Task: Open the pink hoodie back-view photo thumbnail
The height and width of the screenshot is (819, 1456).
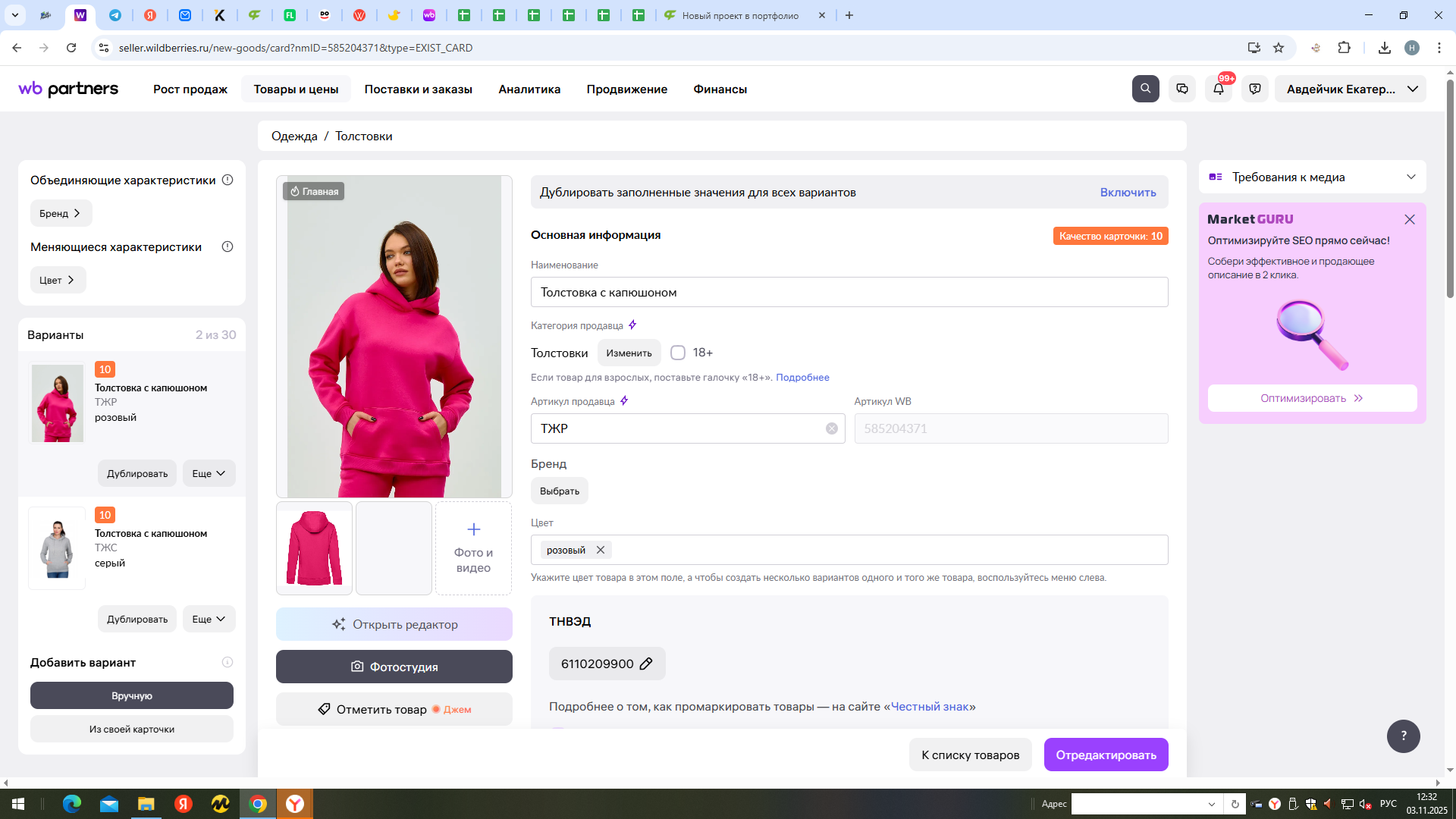Action: (314, 548)
